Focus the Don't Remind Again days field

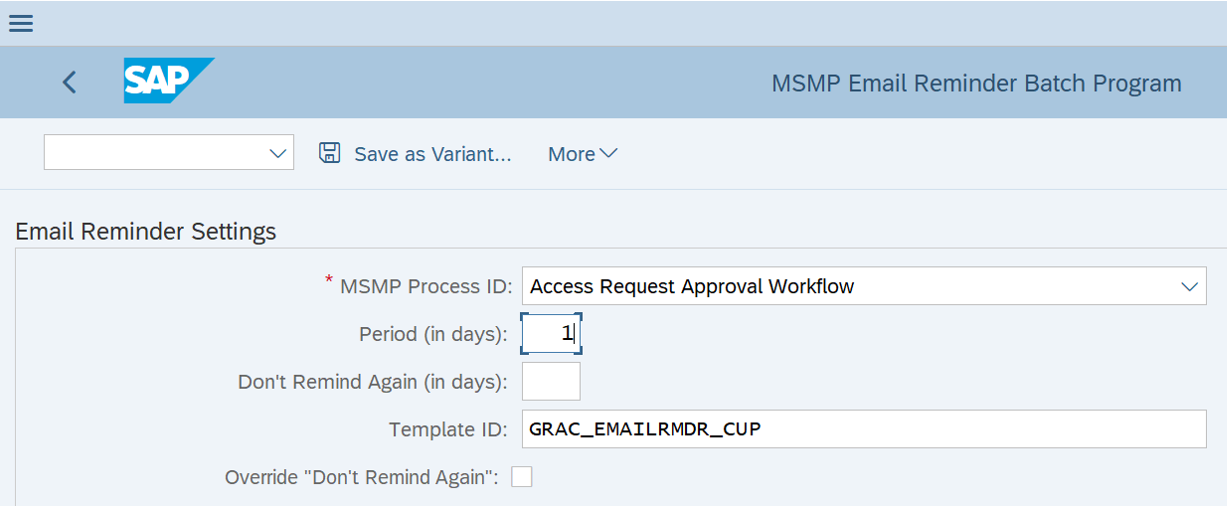pyautogui.click(x=551, y=381)
